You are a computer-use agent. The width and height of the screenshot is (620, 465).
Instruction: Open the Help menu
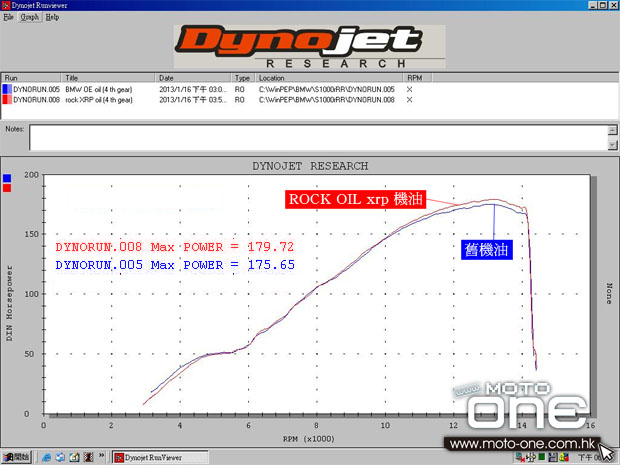[52, 17]
